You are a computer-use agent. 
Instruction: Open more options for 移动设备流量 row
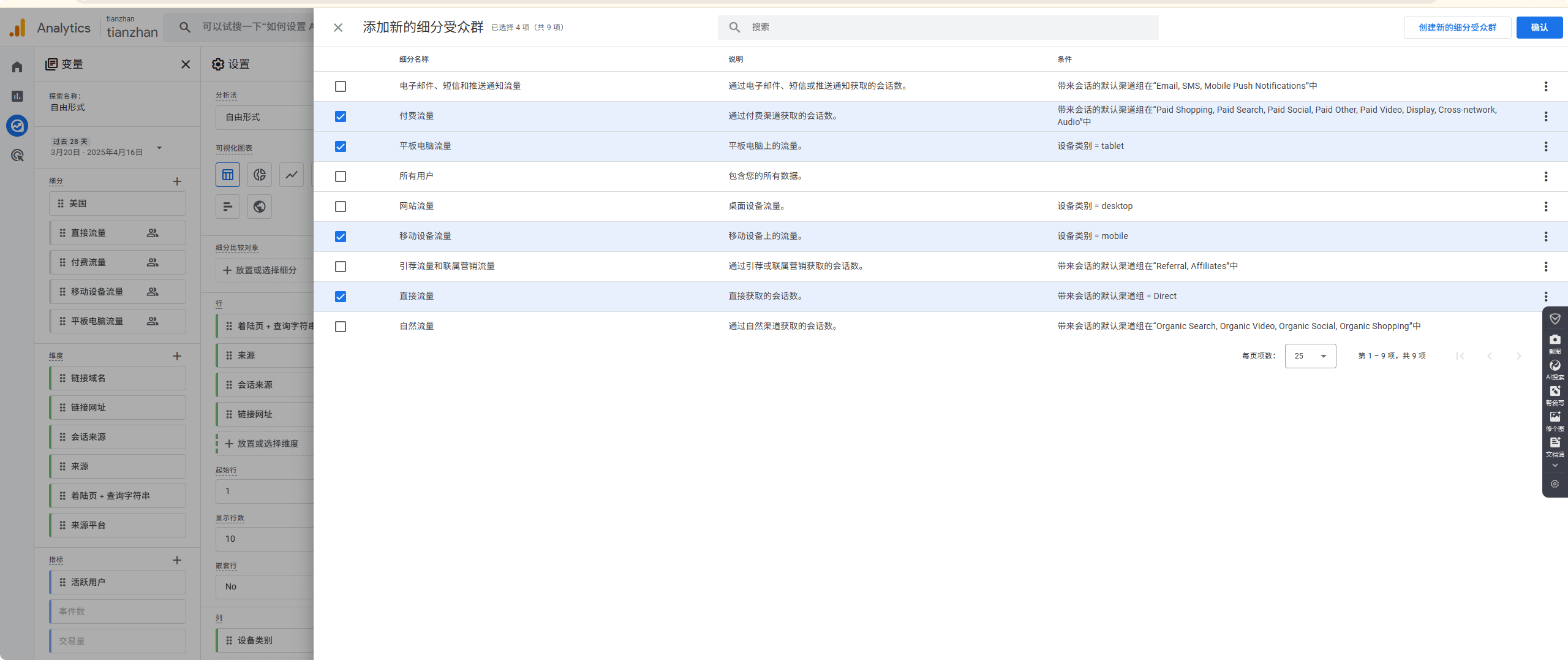point(1545,237)
